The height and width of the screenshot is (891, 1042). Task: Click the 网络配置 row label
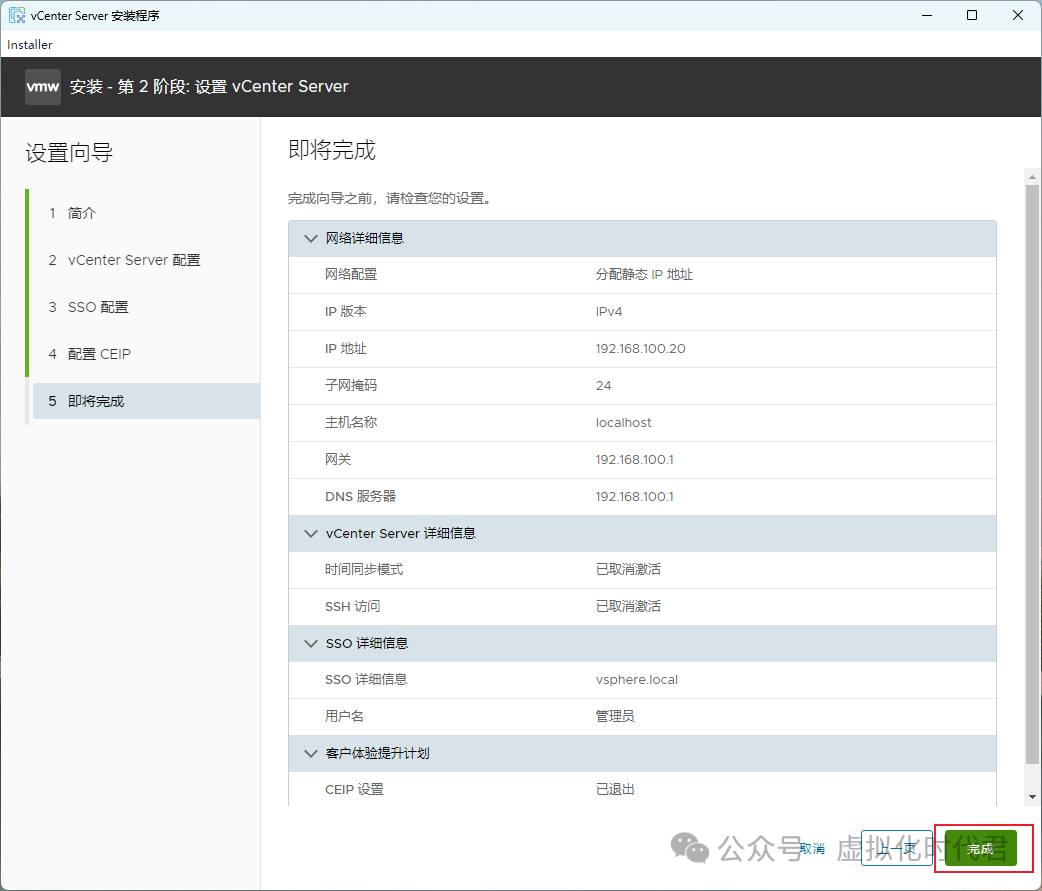pos(351,275)
